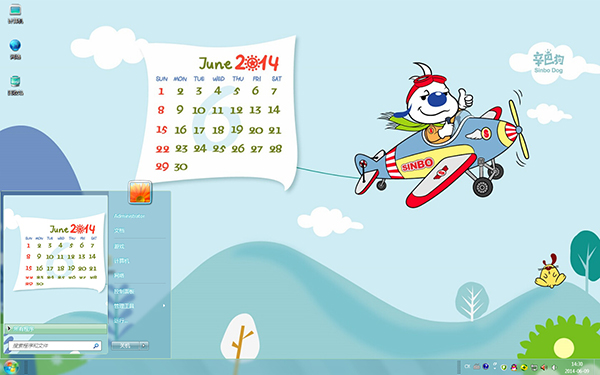Open Network in the Start menu
This screenshot has width=600, height=375.
(x=119, y=276)
